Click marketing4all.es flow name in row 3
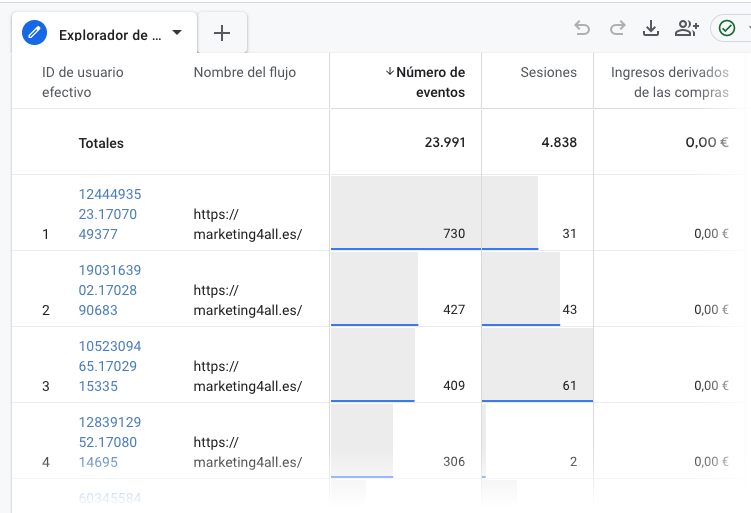751x513 pixels. point(248,376)
